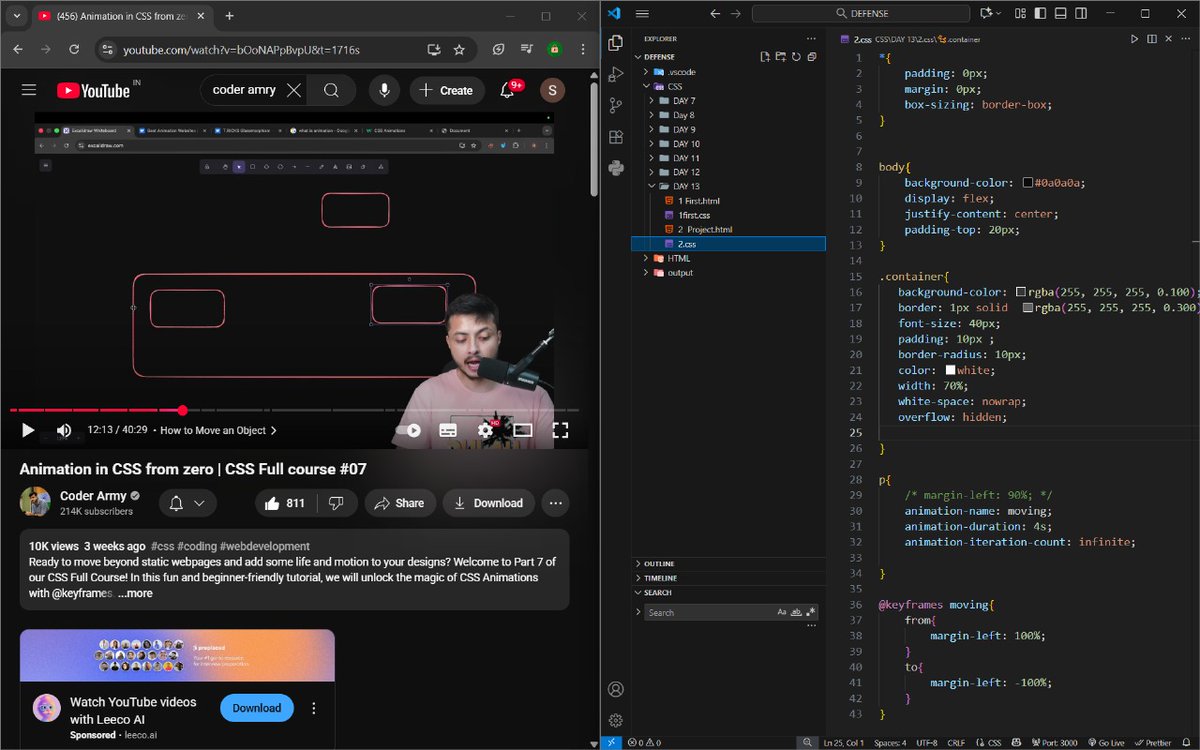Image resolution: width=1200 pixels, height=750 pixels.
Task: Open video player settings gear
Action: [x=485, y=430]
